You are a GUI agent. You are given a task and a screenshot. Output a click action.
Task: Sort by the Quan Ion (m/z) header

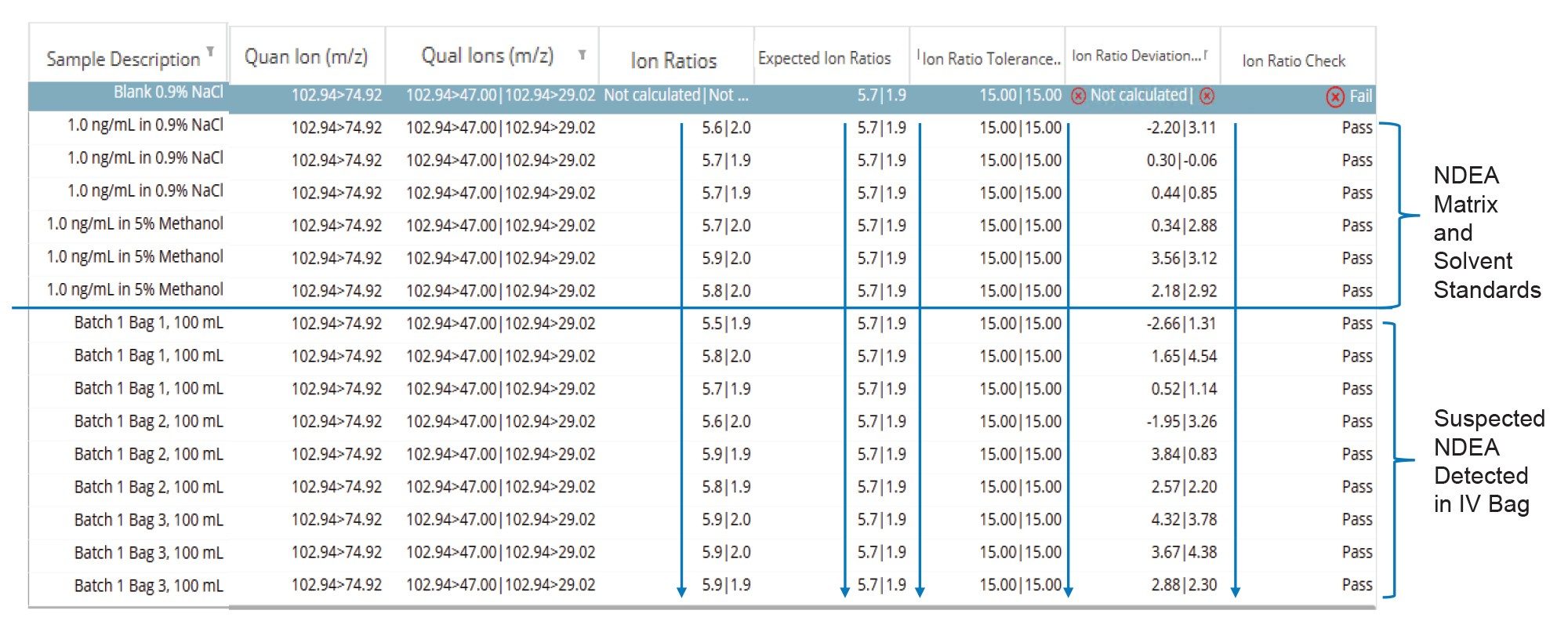(x=306, y=56)
